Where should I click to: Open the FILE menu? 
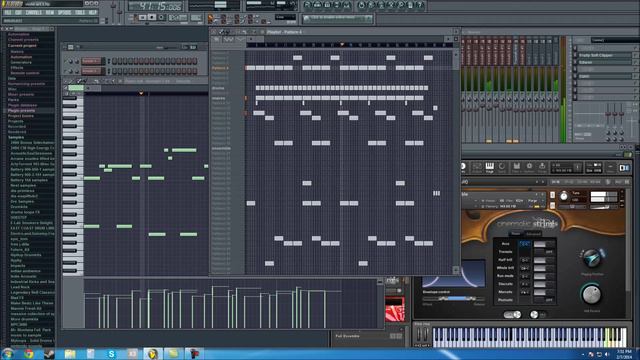pyautogui.click(x=8, y=13)
